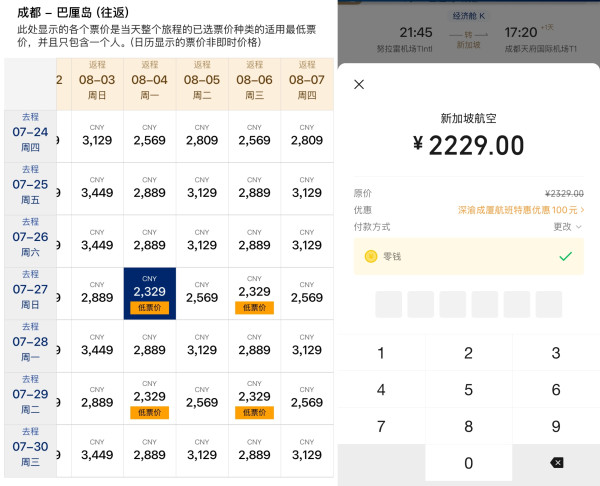
Task: Pick the 3,449 fare for 07-28 and 08-03
Action: (97, 346)
